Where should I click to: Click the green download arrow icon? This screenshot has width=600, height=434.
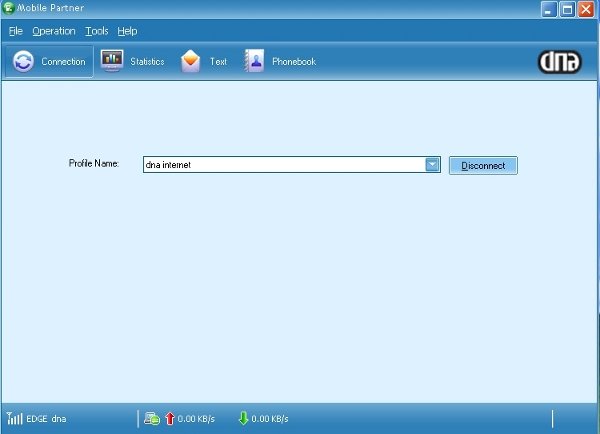click(x=243, y=418)
